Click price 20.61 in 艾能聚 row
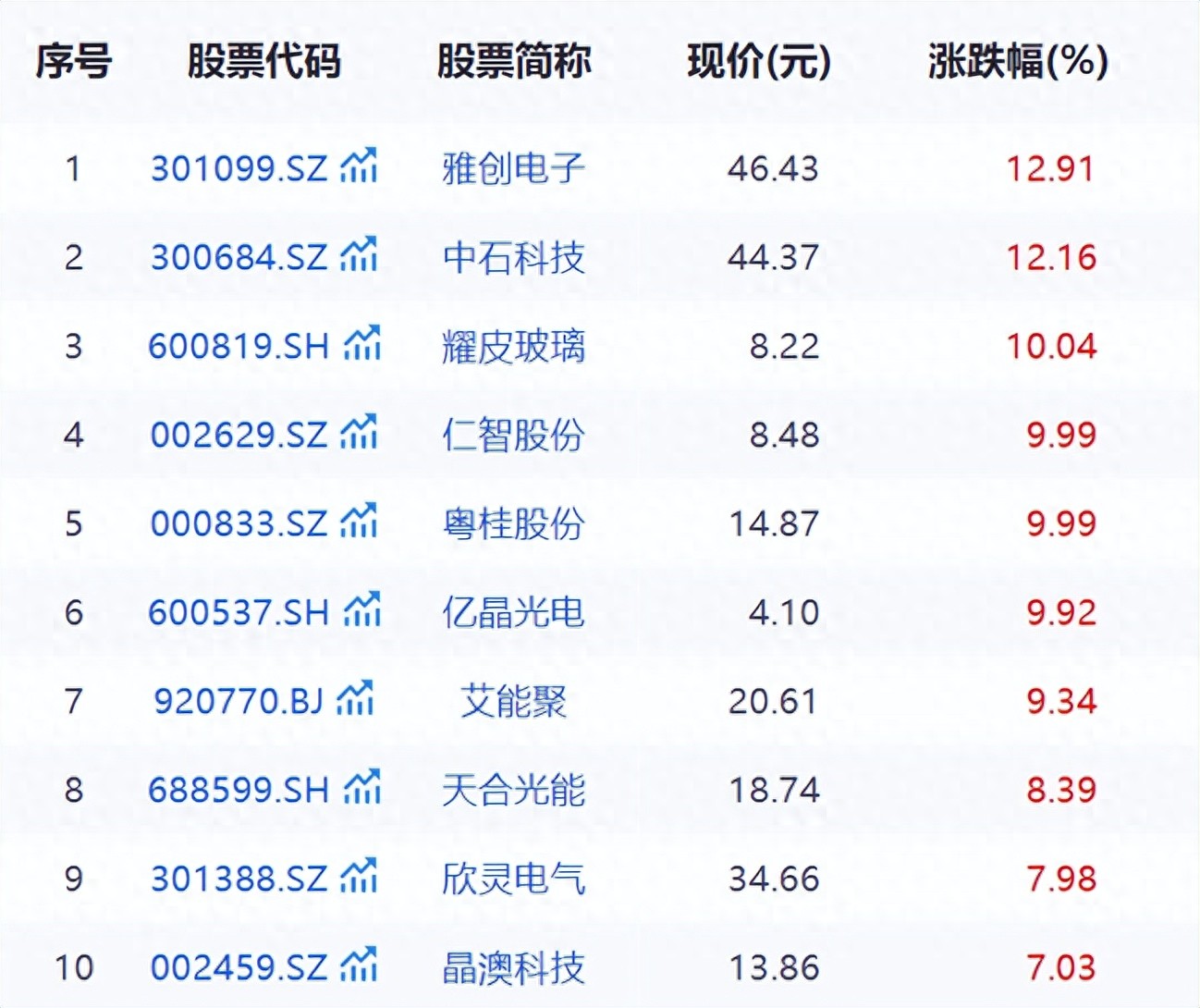Image resolution: width=1200 pixels, height=1008 pixels. coord(773,701)
